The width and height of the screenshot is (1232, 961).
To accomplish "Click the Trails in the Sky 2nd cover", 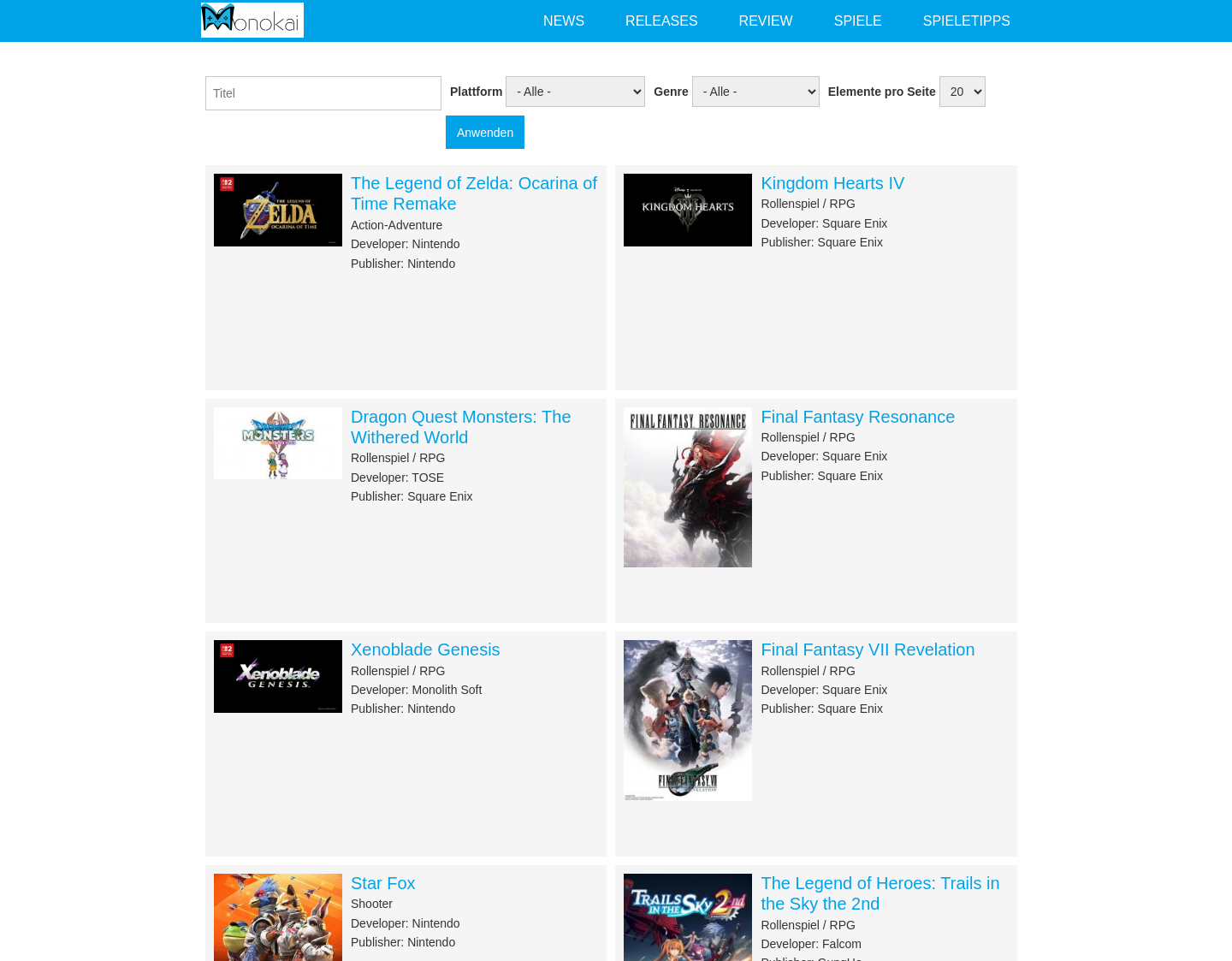I will (x=688, y=917).
